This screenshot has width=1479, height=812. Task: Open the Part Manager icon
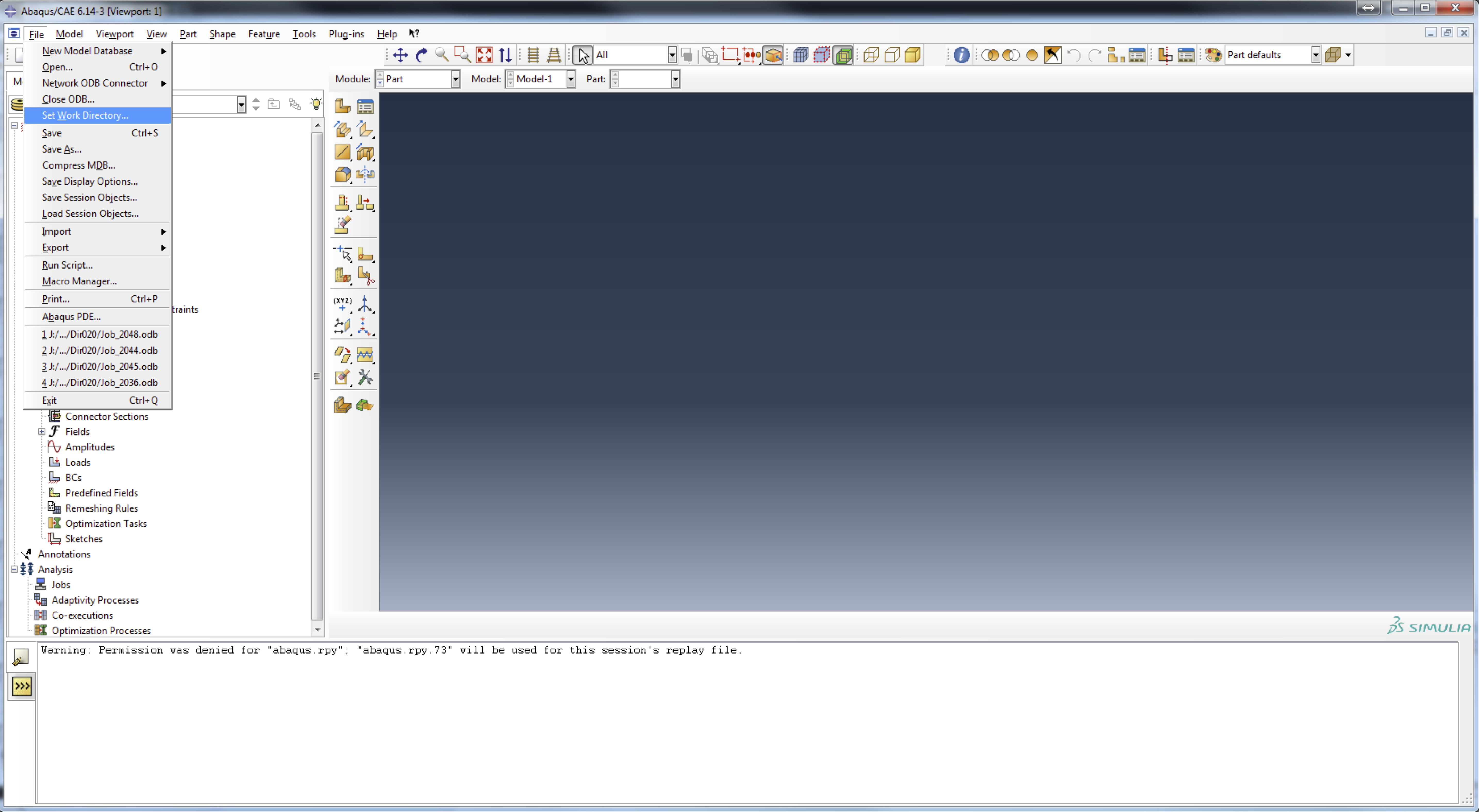[x=365, y=106]
